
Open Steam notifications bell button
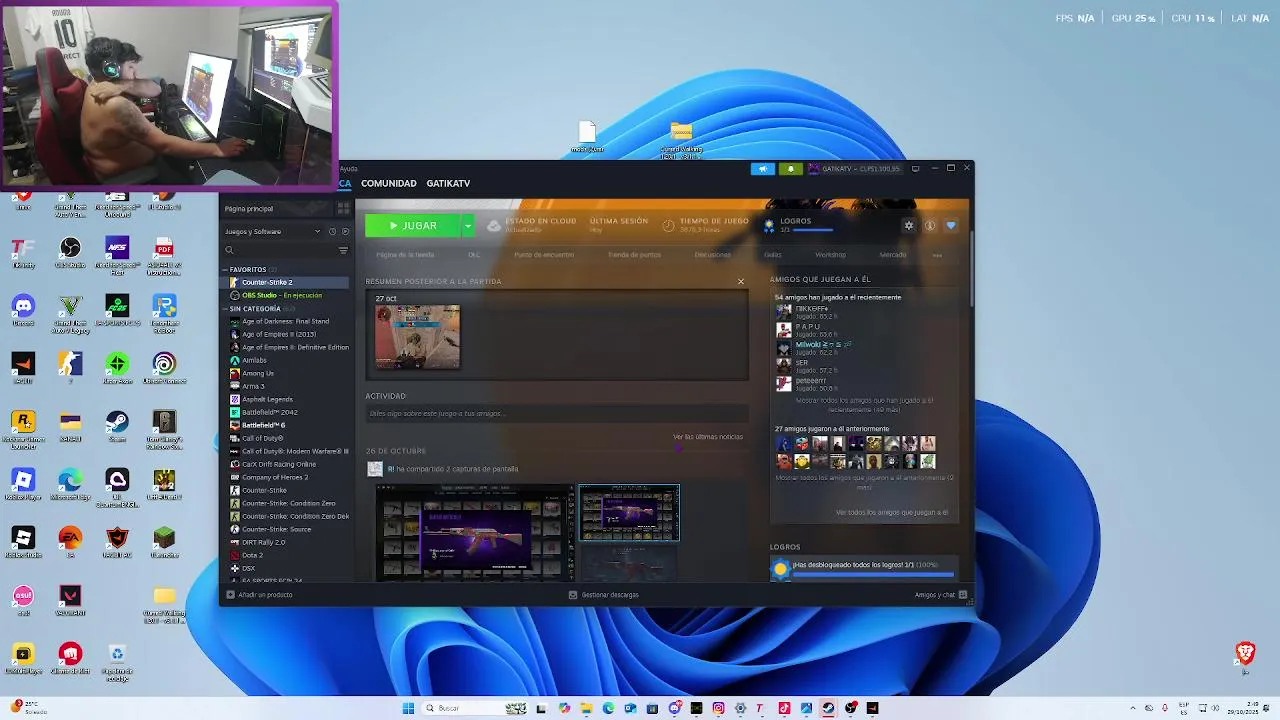[790, 169]
